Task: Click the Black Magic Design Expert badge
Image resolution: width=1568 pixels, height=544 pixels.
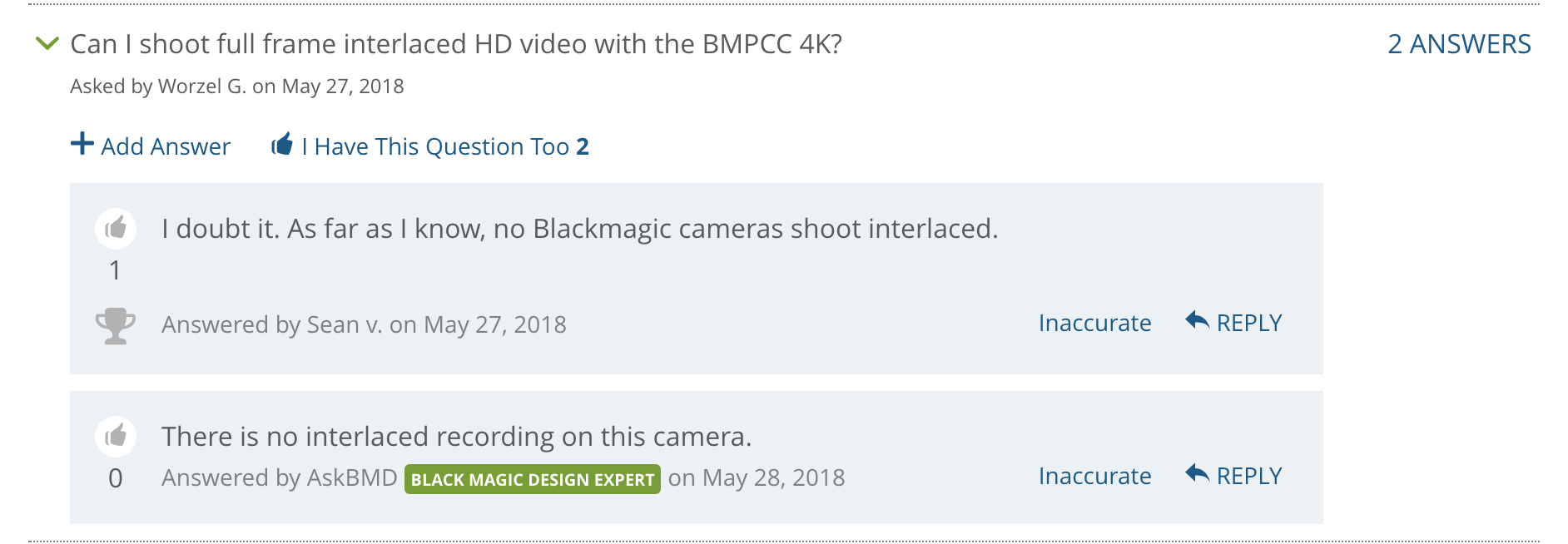Action: pos(533,479)
